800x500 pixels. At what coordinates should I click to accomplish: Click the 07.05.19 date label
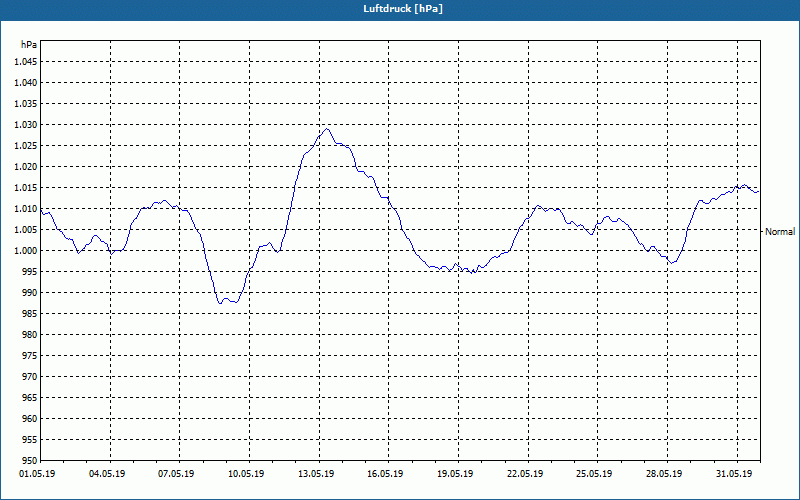click(x=176, y=474)
